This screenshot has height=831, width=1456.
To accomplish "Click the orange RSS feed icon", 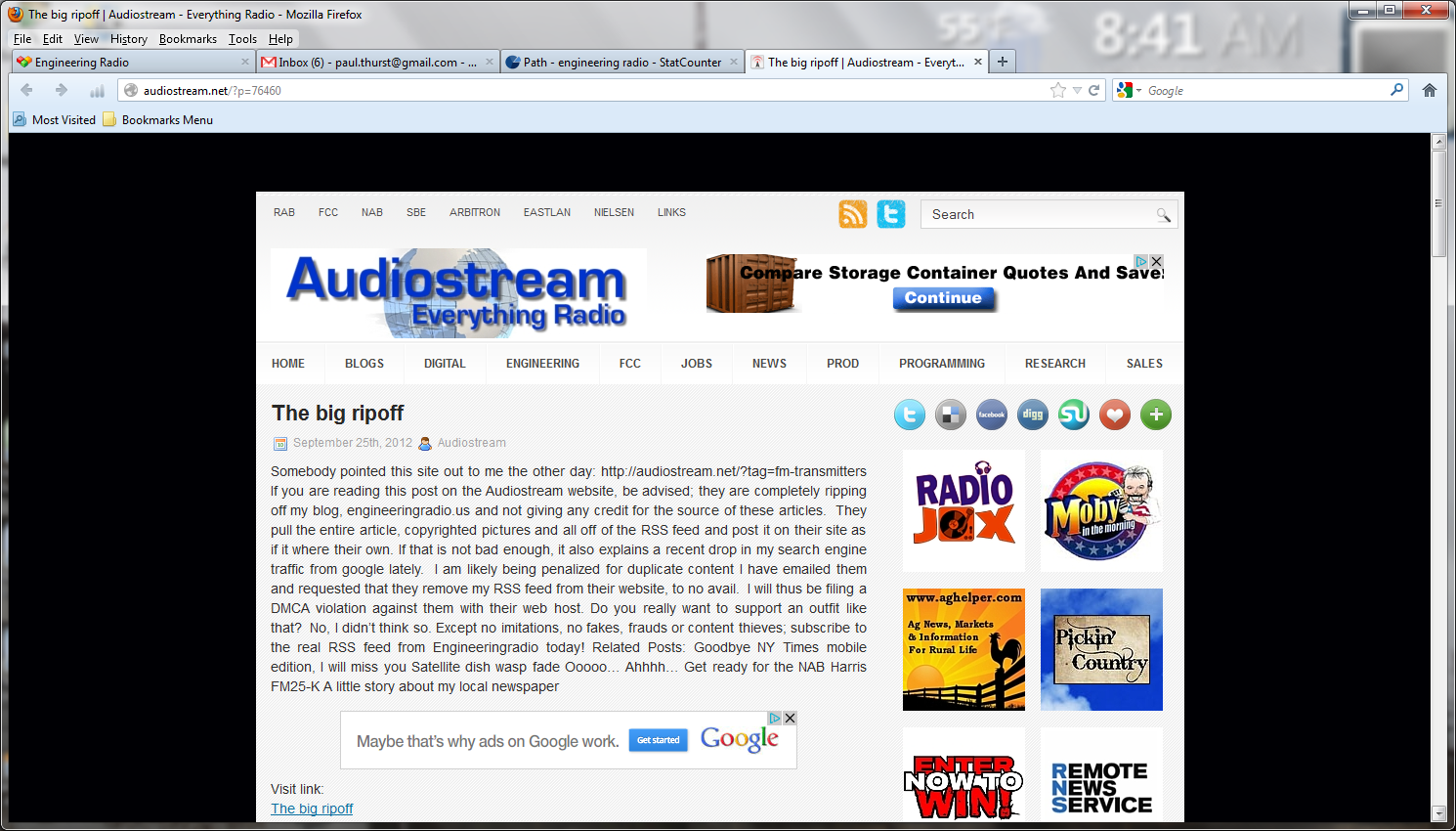I will tap(852, 214).
